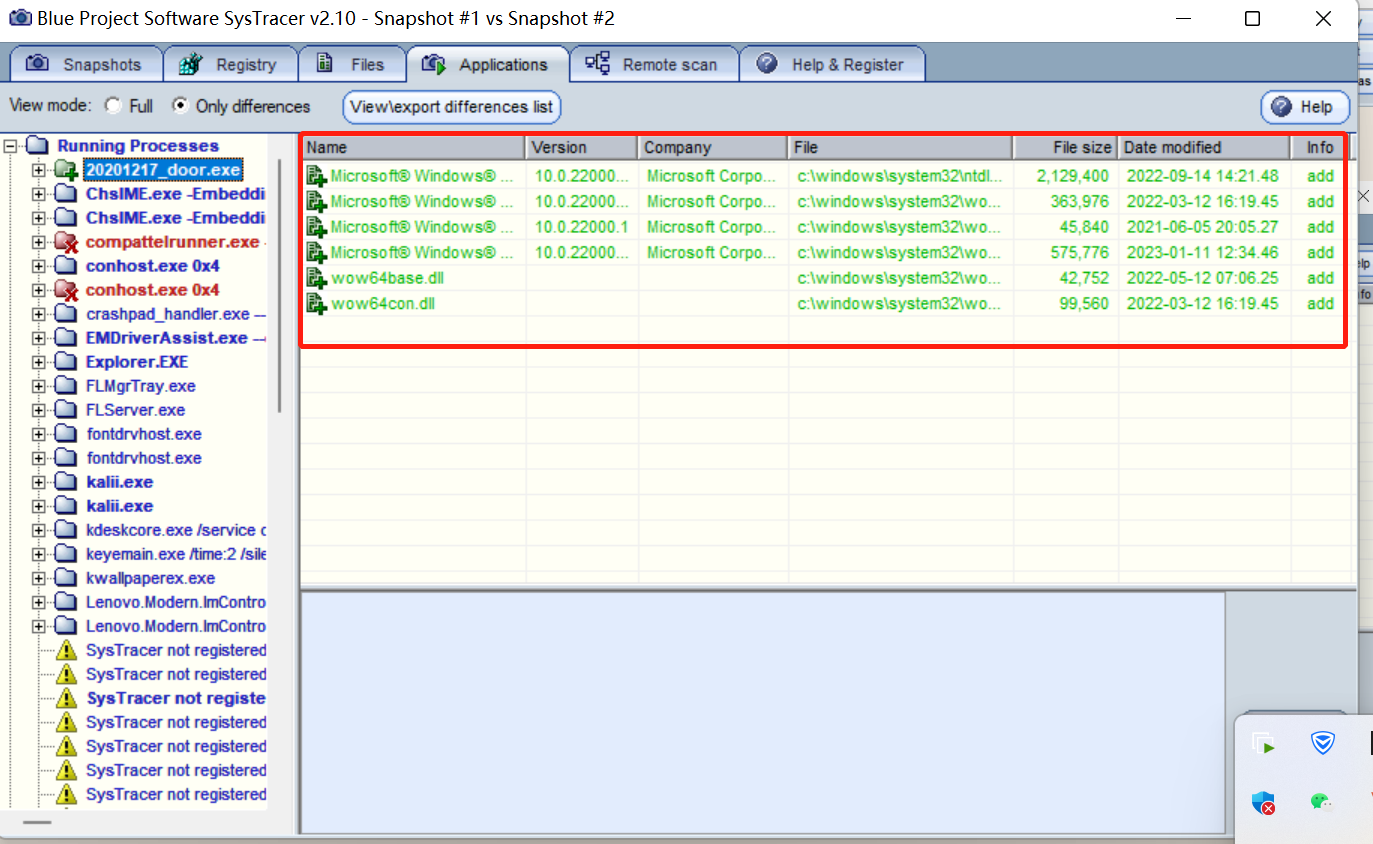Expand the EMDriverAssist.exe node
Screen dimensions: 1373x844
coord(39,338)
